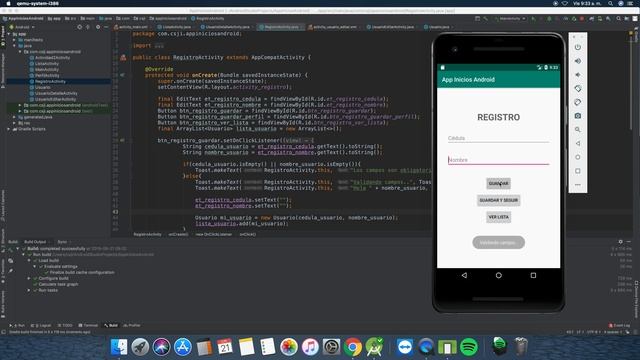Image resolution: width=640 pixels, height=360 pixels.
Task: Tap the phone's on-screen back button
Action: tap(464, 276)
